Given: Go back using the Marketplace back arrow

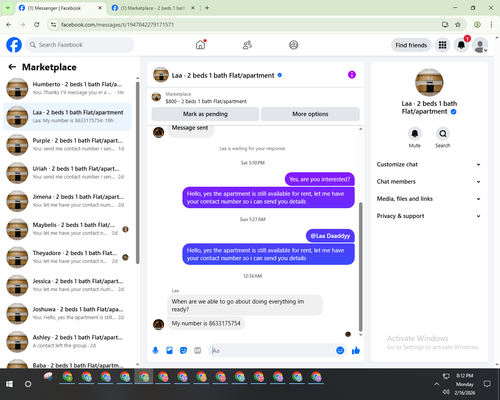Looking at the screenshot, I should (12, 67).
